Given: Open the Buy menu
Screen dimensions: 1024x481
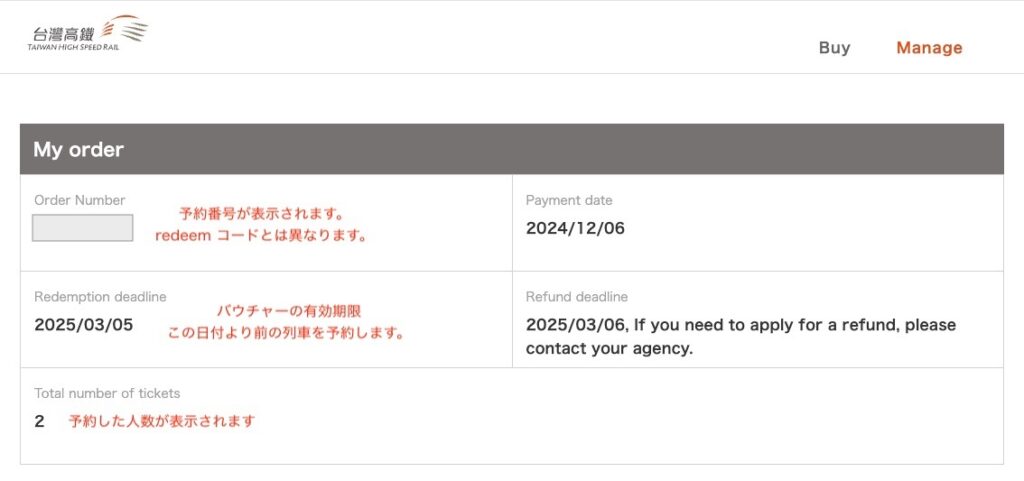Looking at the screenshot, I should click(x=835, y=48).
